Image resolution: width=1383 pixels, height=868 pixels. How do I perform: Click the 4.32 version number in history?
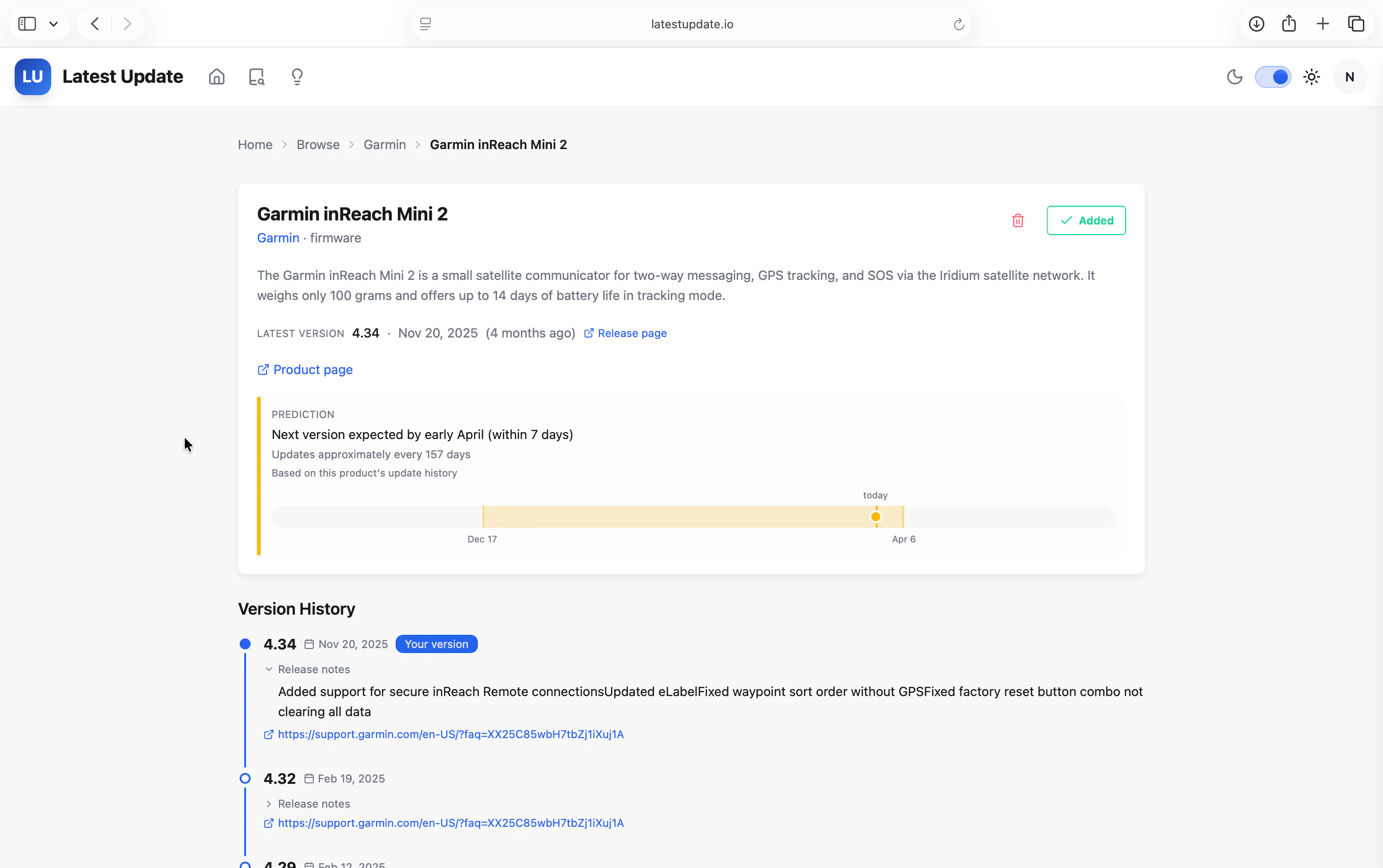click(279, 778)
